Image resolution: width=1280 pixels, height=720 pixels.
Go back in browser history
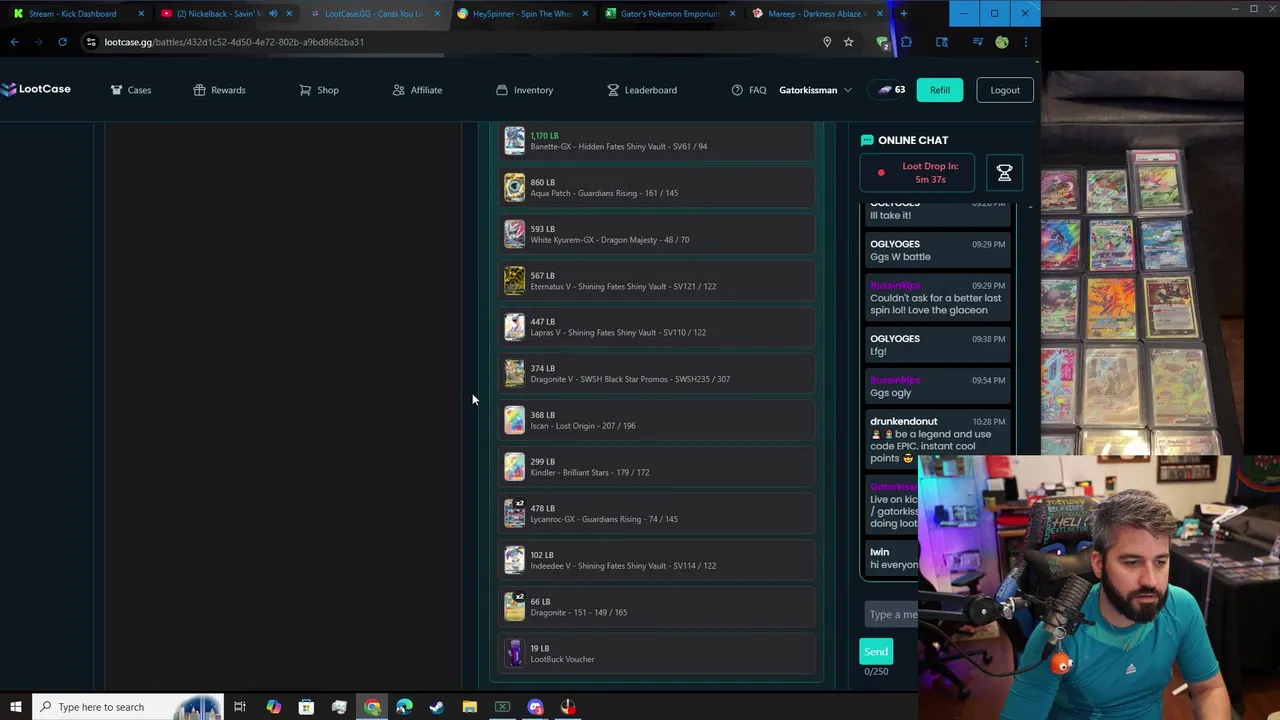click(x=15, y=42)
